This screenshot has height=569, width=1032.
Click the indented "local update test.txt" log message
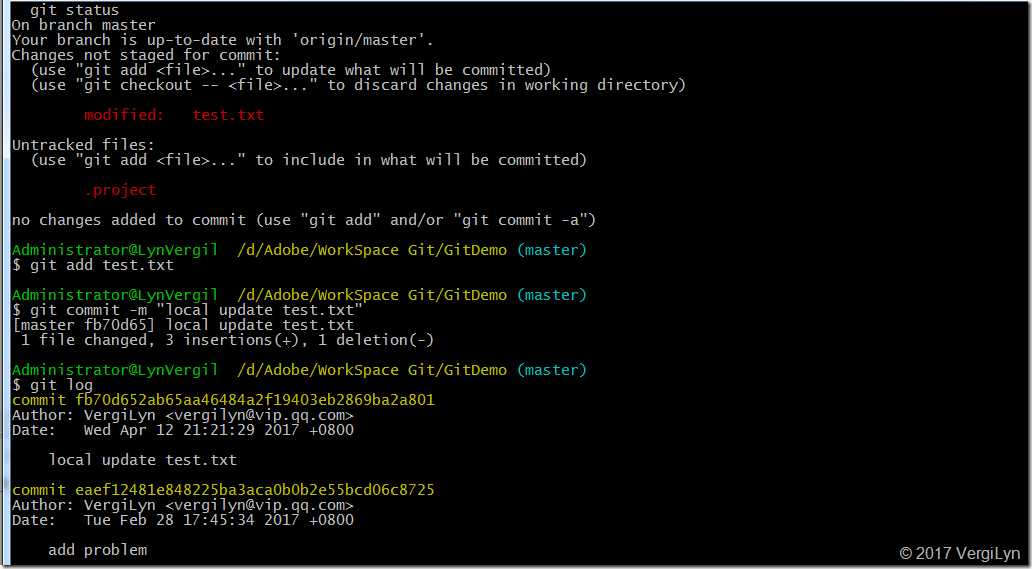pyautogui.click(x=142, y=460)
